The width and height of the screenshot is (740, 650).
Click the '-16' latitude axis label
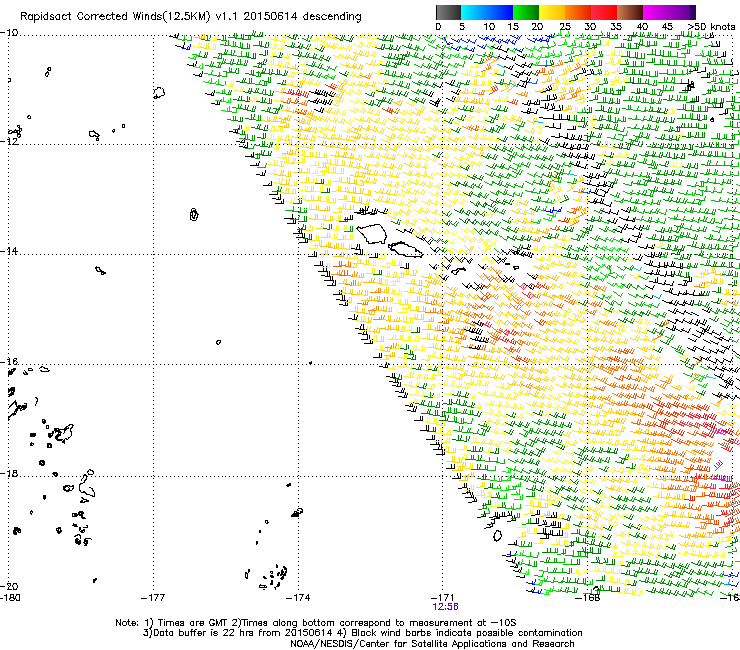(x=9, y=362)
